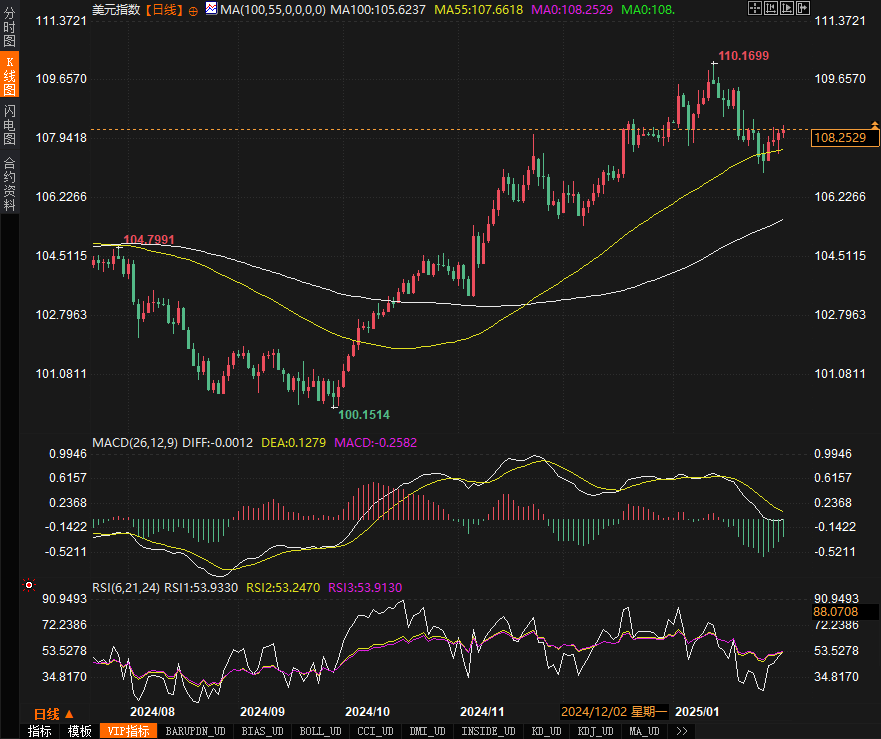The width and height of the screenshot is (881, 739).
Task: Click the 104.7991 peak marker label
Action: click(x=148, y=240)
